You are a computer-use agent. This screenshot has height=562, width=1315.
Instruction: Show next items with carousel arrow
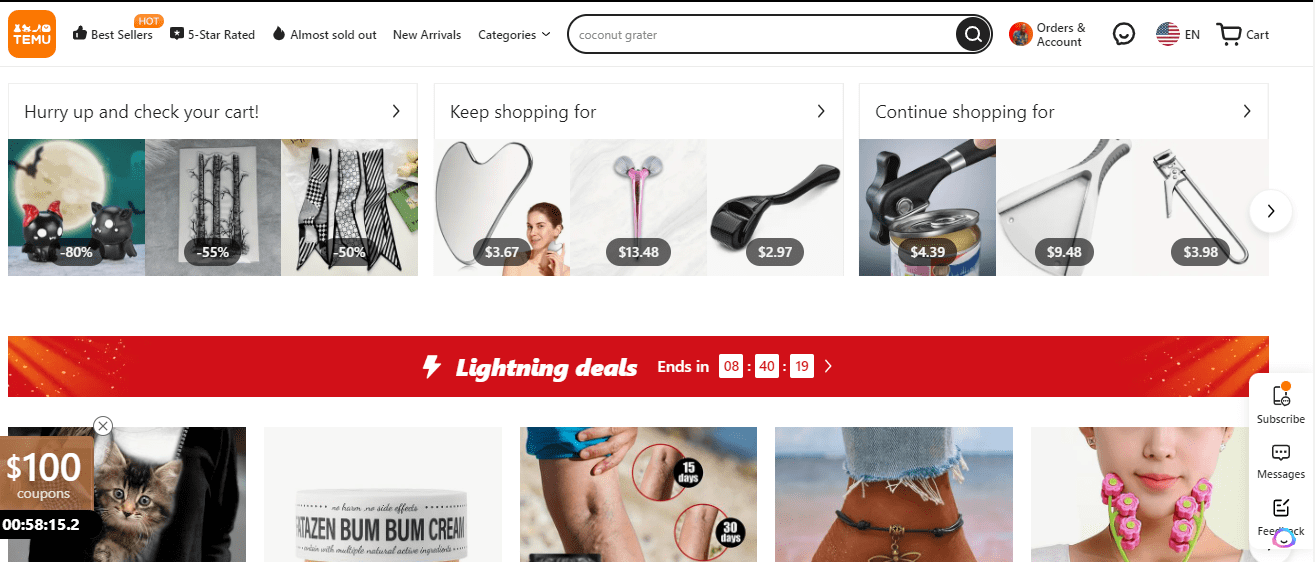pyautogui.click(x=1271, y=211)
